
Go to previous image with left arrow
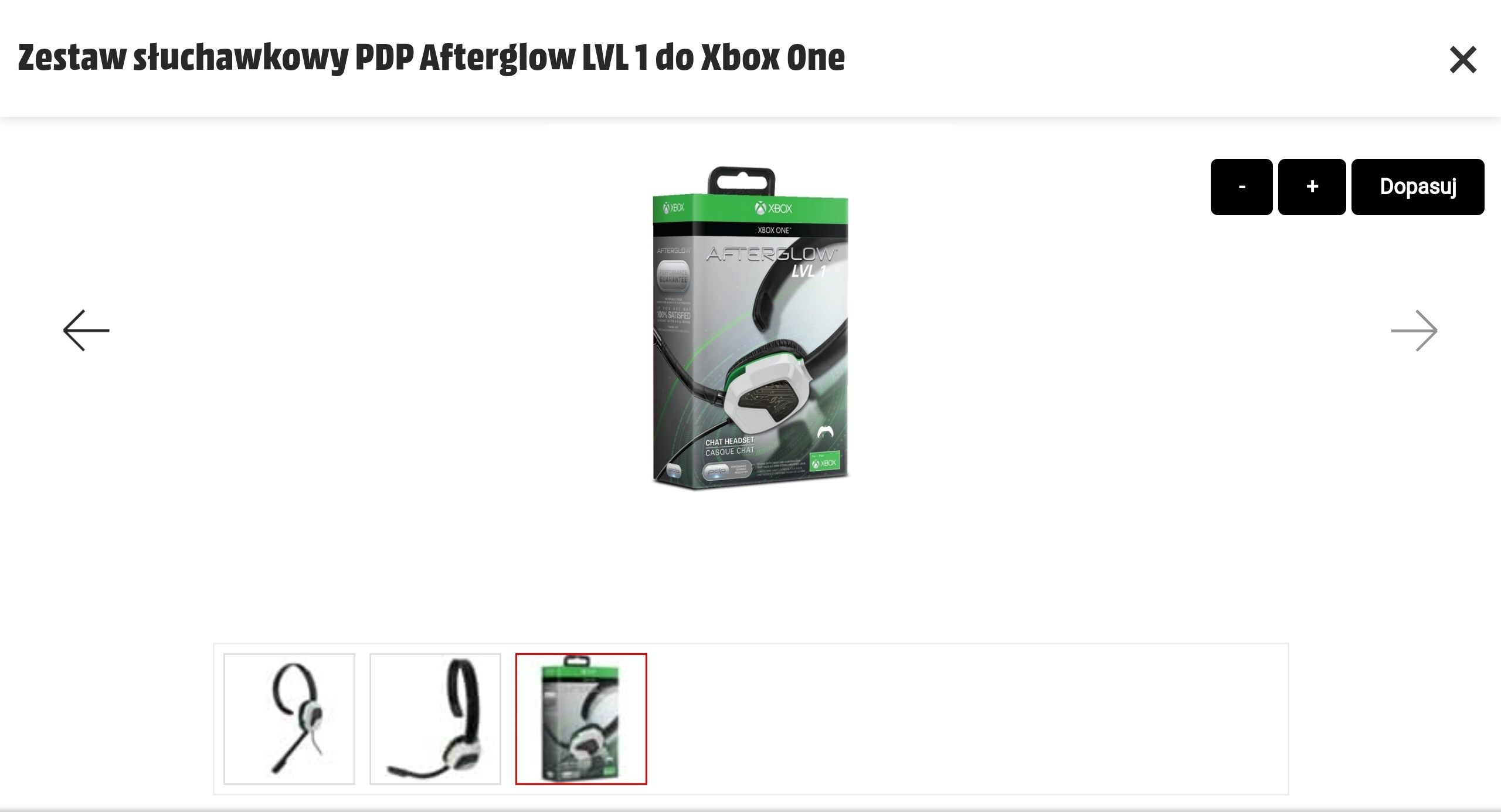tap(86, 331)
